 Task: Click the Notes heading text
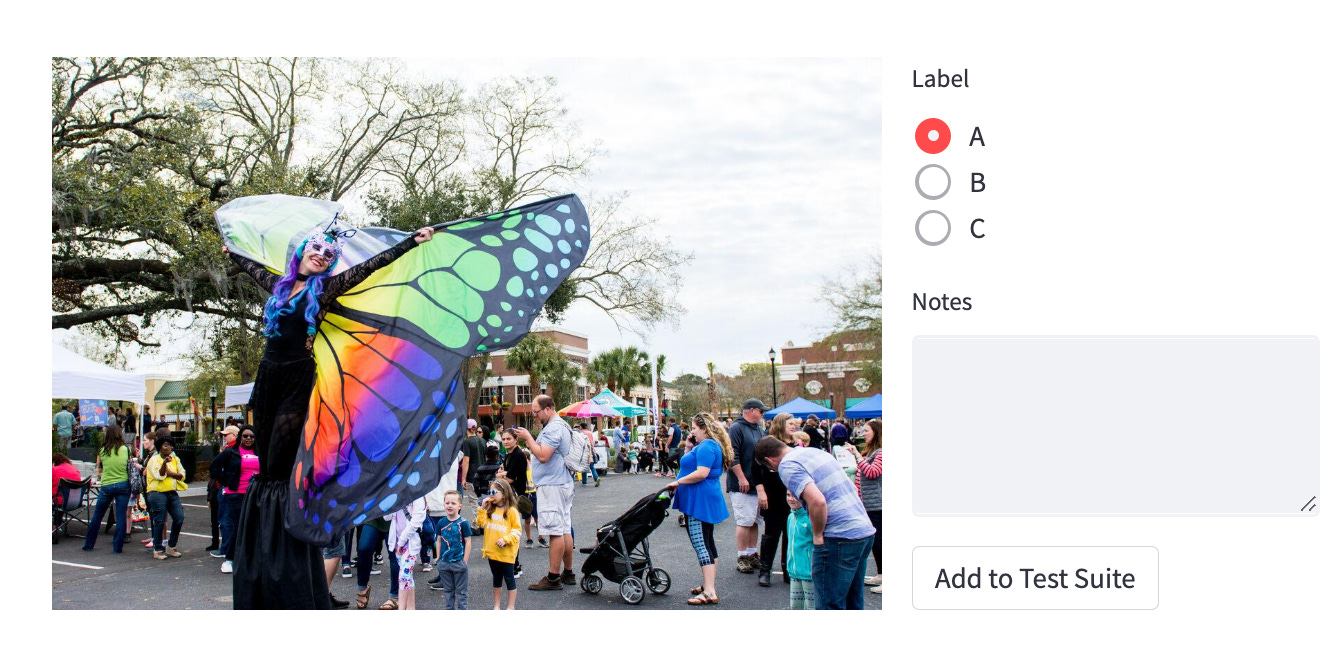coord(942,302)
